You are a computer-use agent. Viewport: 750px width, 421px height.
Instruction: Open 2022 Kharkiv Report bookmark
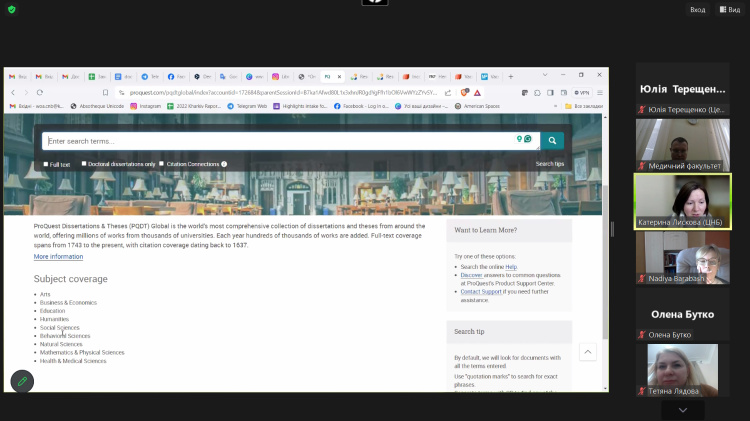pyautogui.click(x=194, y=106)
